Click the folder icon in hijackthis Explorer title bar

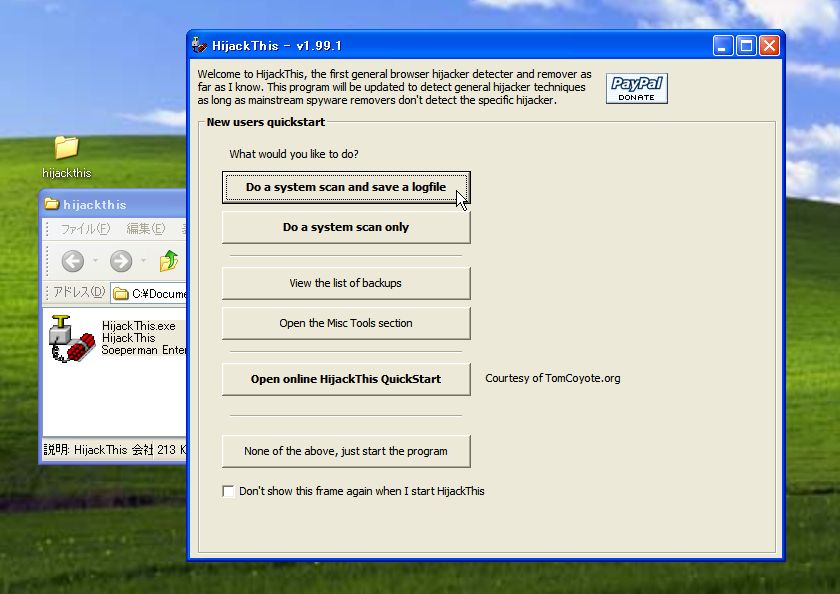click(x=51, y=204)
